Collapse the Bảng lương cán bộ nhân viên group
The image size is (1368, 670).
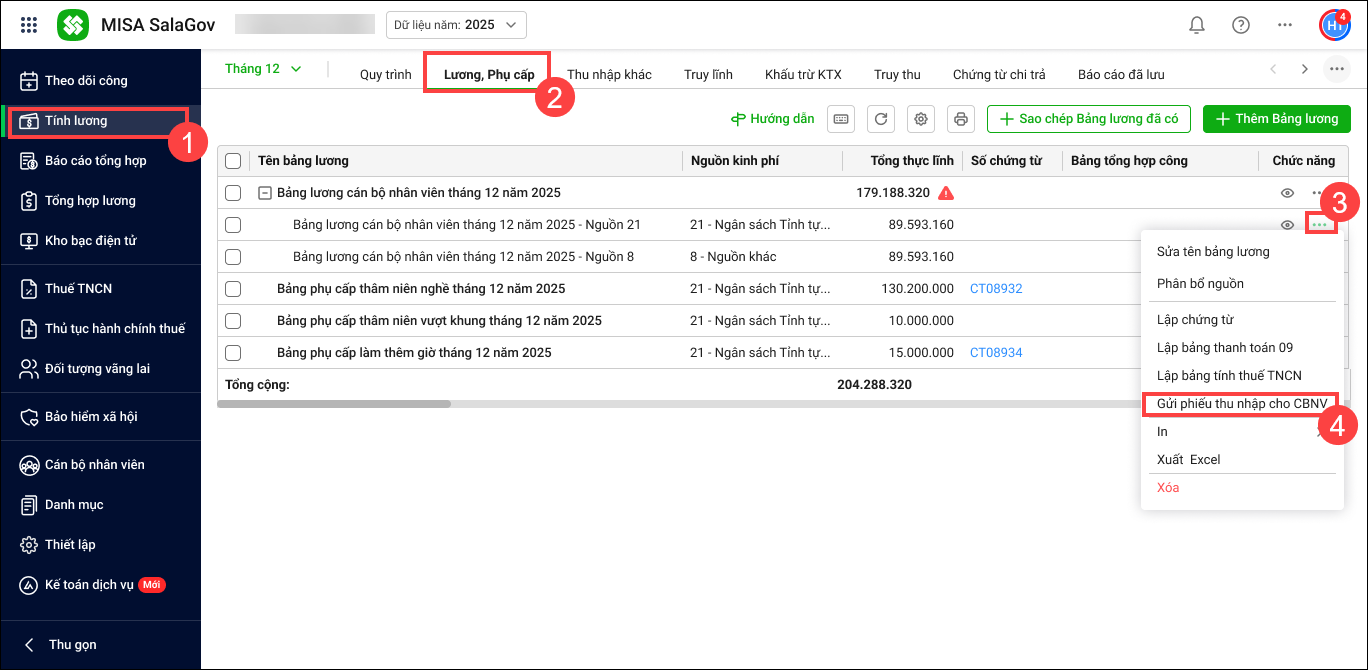click(x=265, y=193)
